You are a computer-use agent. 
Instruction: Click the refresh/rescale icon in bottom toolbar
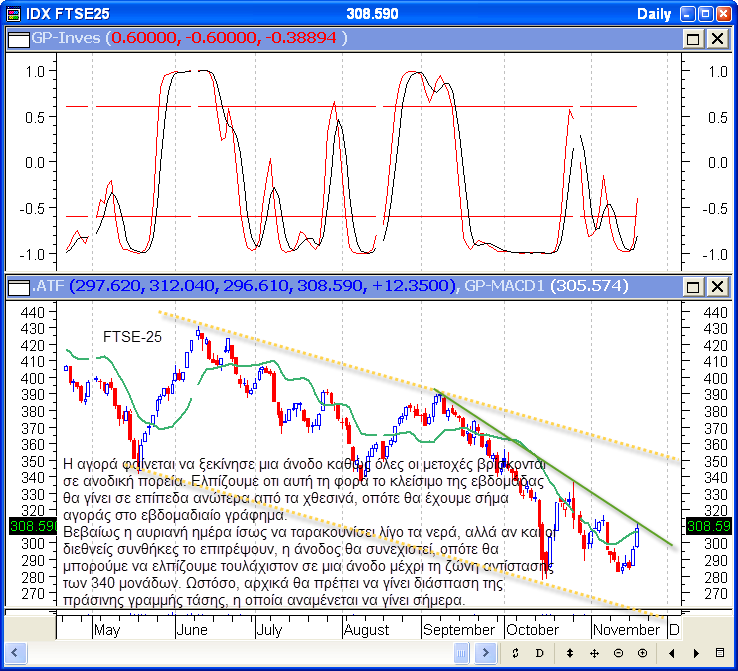tap(514, 653)
